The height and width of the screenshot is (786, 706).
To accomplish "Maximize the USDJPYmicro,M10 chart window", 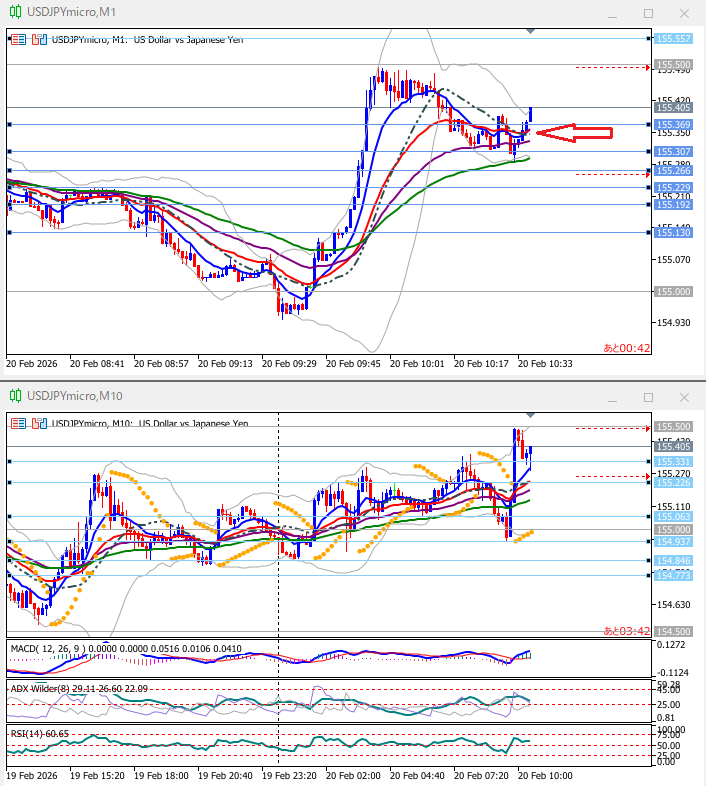I will (x=648, y=397).
